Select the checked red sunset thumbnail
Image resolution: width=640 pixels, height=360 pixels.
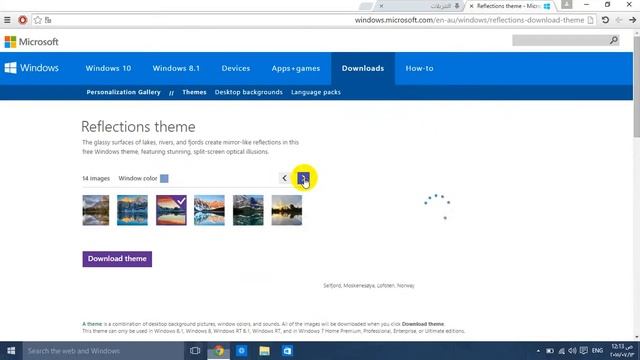(x=171, y=210)
